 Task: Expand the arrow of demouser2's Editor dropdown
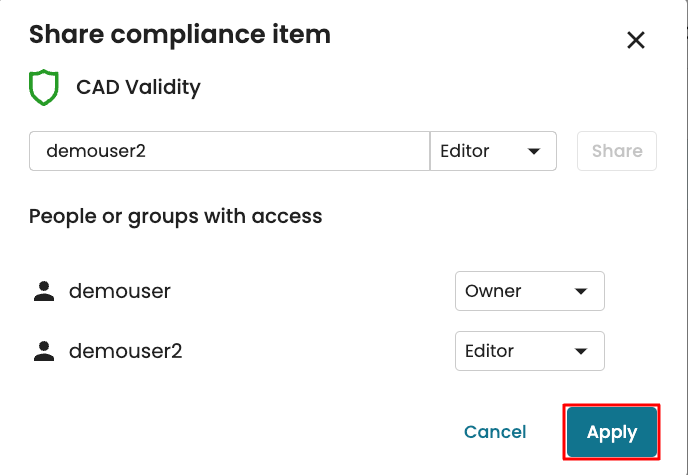tap(581, 351)
